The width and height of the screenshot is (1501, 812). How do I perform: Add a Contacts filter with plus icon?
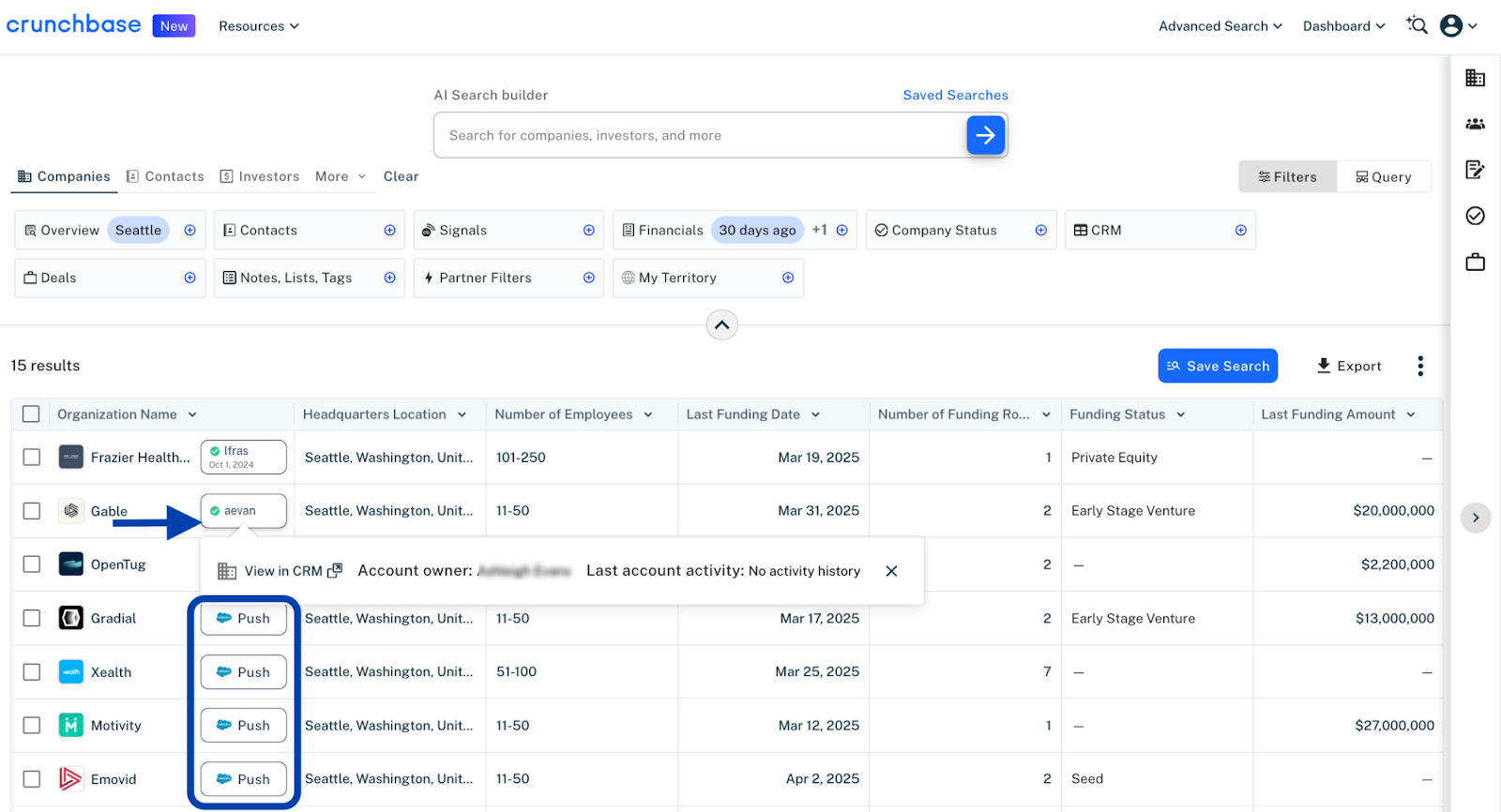coord(389,230)
